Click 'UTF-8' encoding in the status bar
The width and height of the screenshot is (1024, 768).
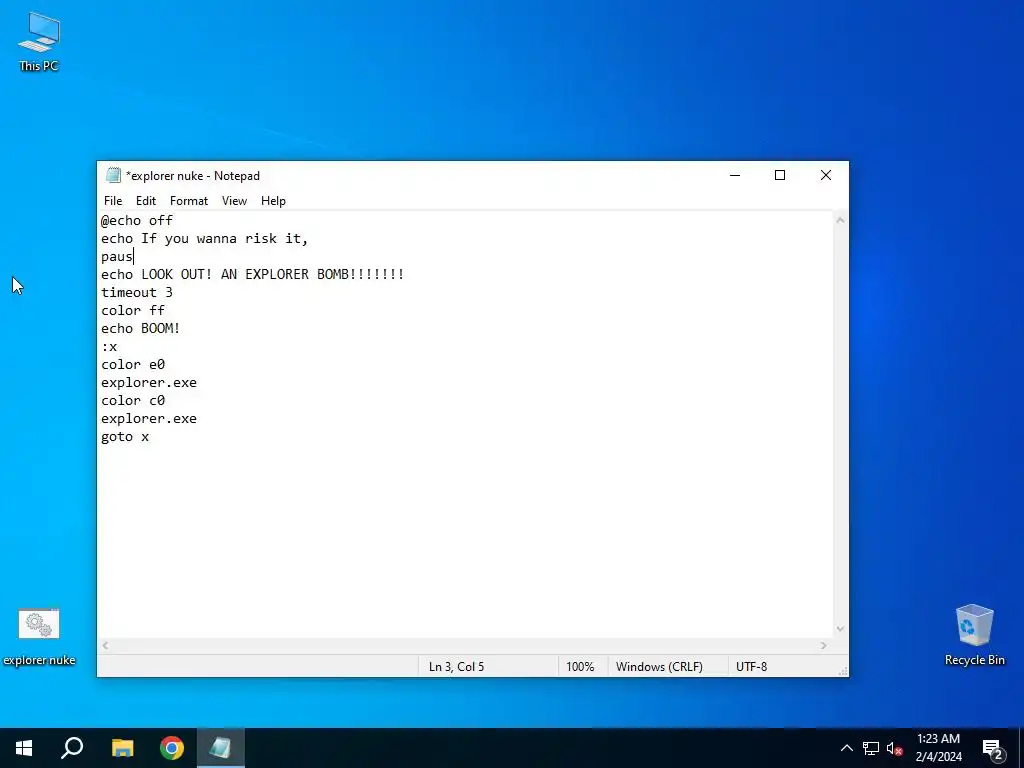click(x=752, y=667)
